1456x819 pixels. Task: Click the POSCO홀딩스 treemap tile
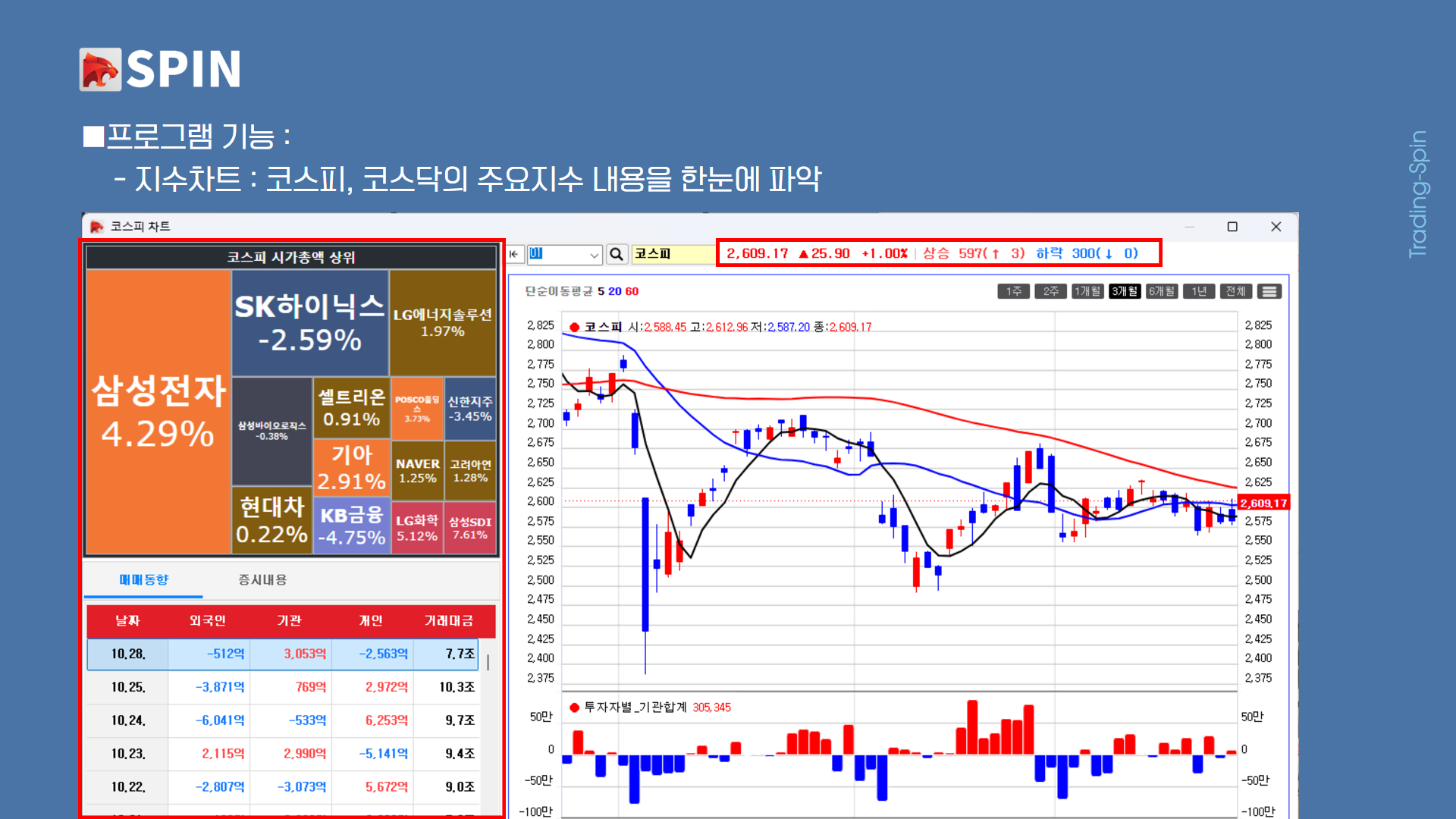(x=417, y=408)
